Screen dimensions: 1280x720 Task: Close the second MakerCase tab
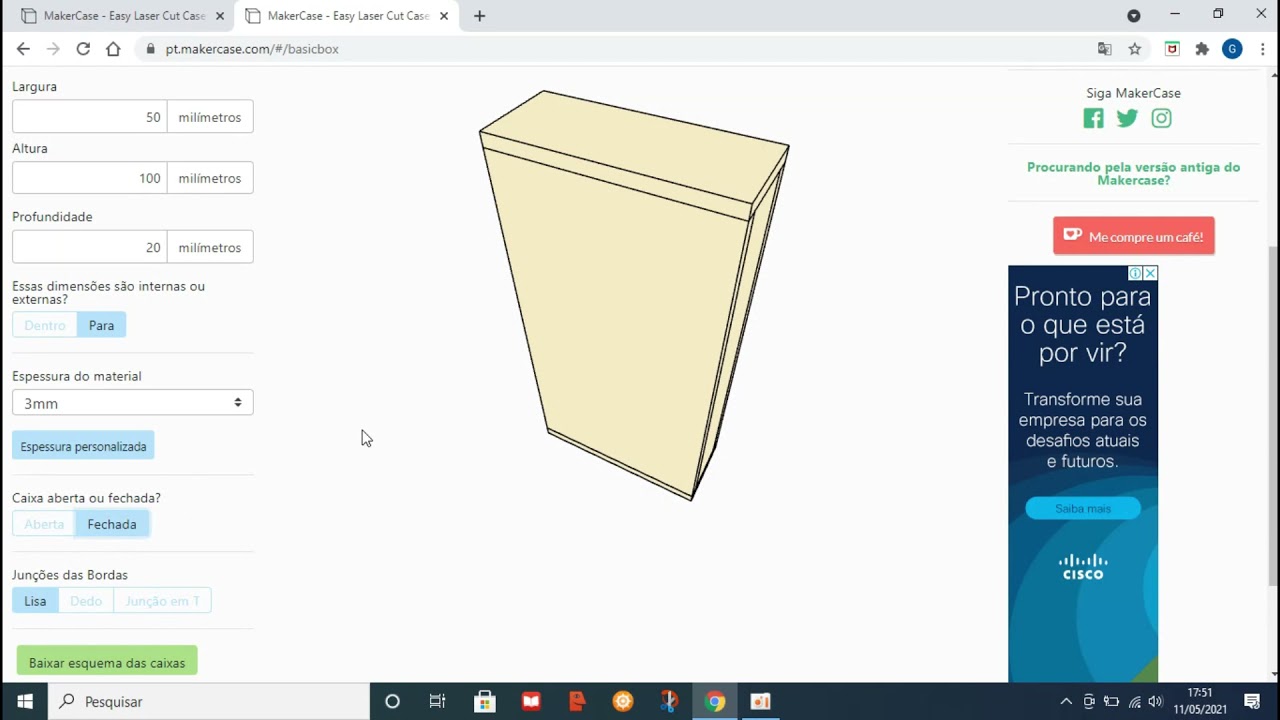(x=444, y=16)
